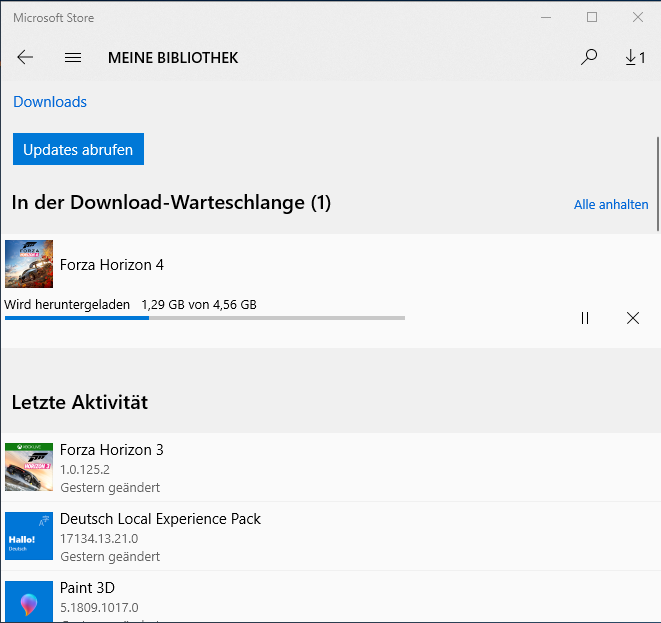This screenshot has height=623, width=661.
Task: Click version number 17134.13.21.0
Action: [99, 538]
